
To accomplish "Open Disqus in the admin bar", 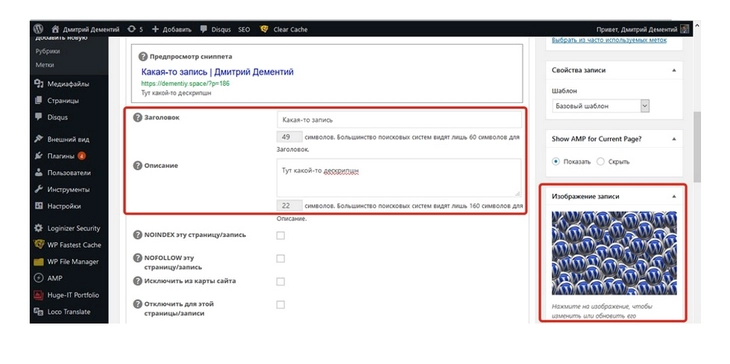I will (x=215, y=29).
